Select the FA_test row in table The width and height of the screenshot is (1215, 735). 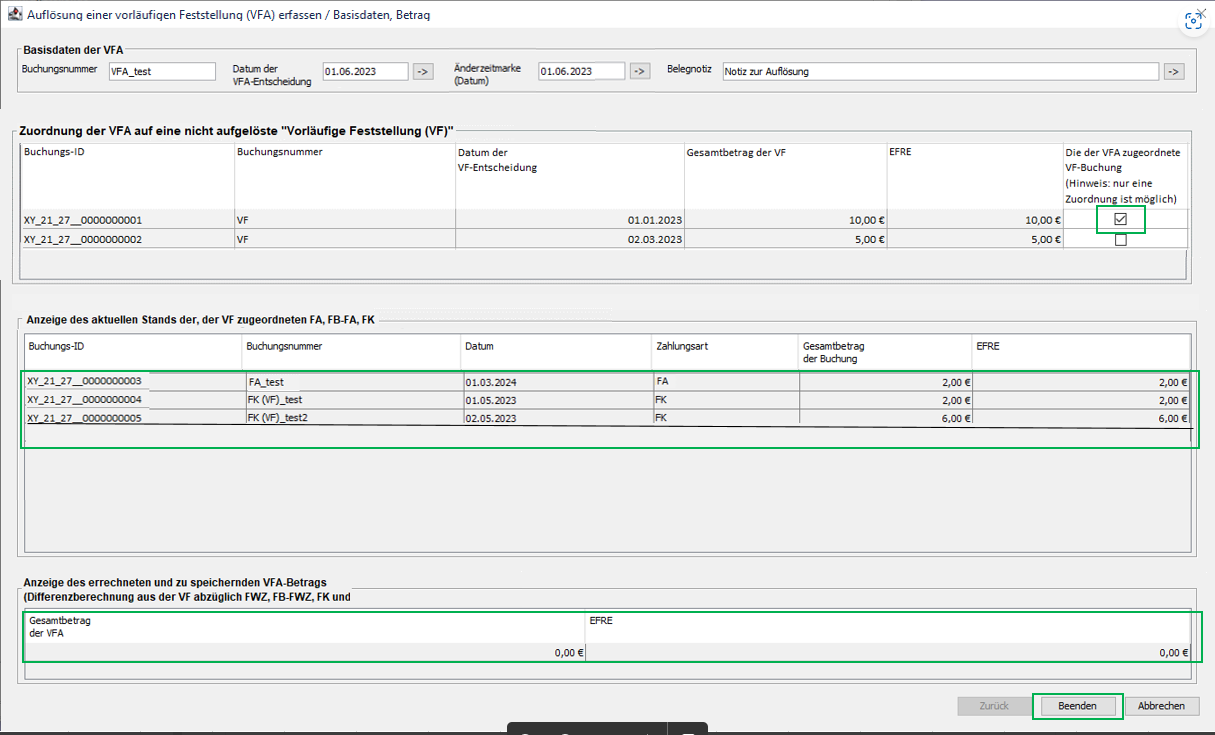[x=607, y=381]
